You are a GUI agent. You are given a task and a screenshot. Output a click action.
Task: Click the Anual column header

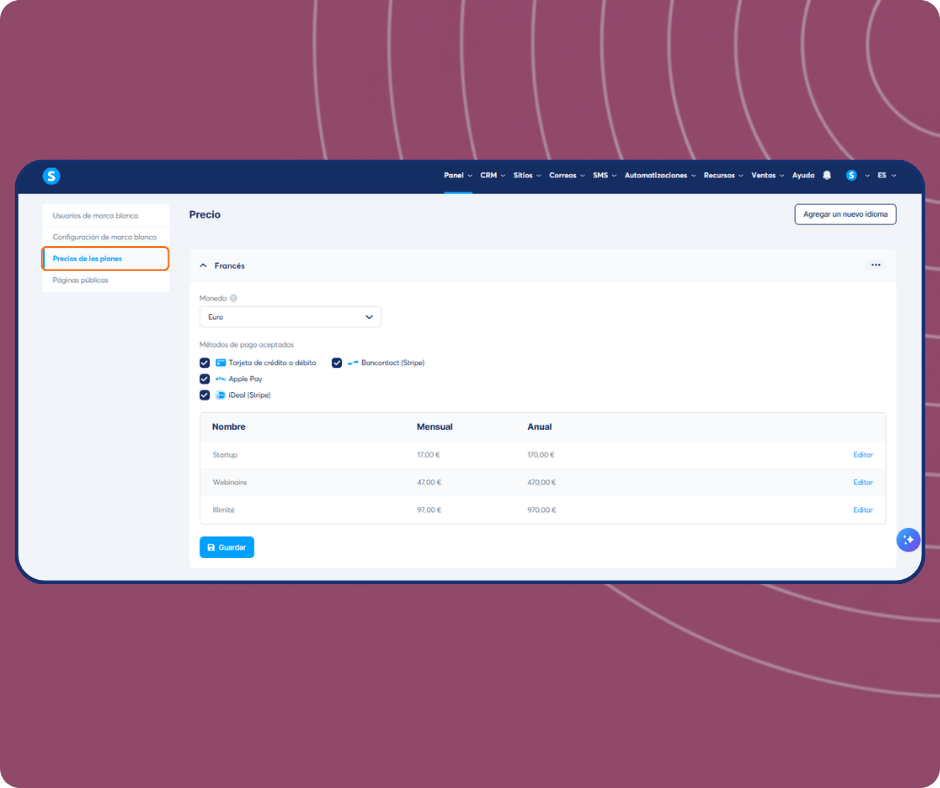540,426
